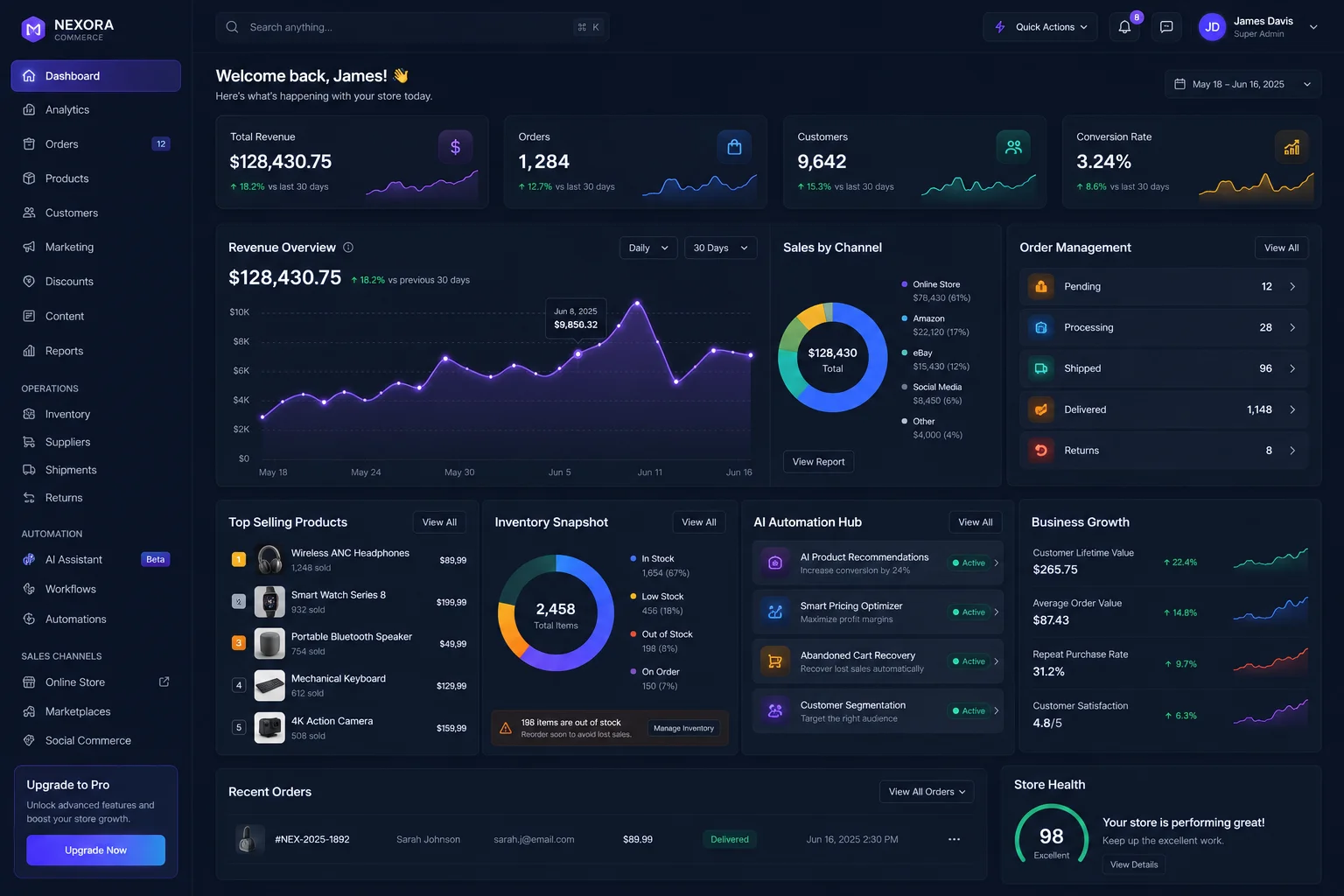Open the messages chat icon
This screenshot has height=896, width=1344.
[1166, 27]
